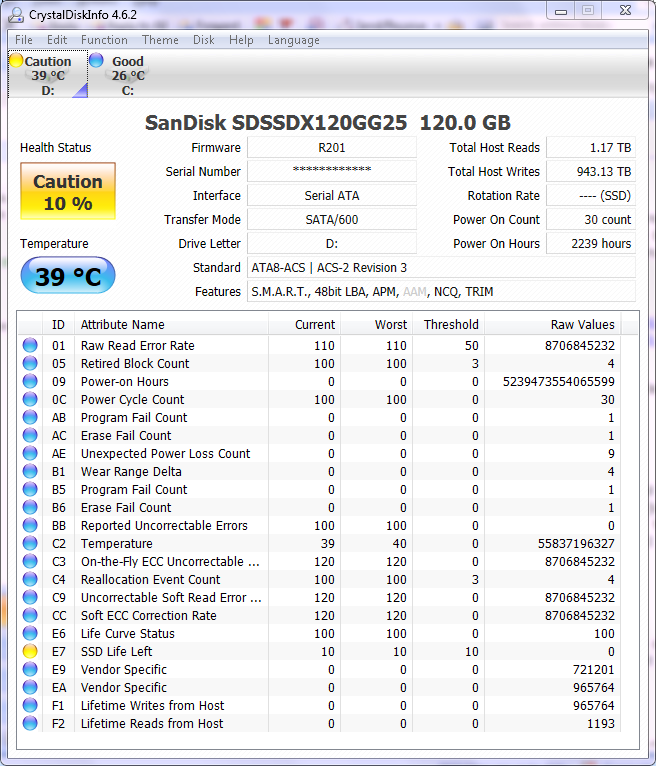Open the Language menu
The image size is (656, 766).
(x=293, y=40)
